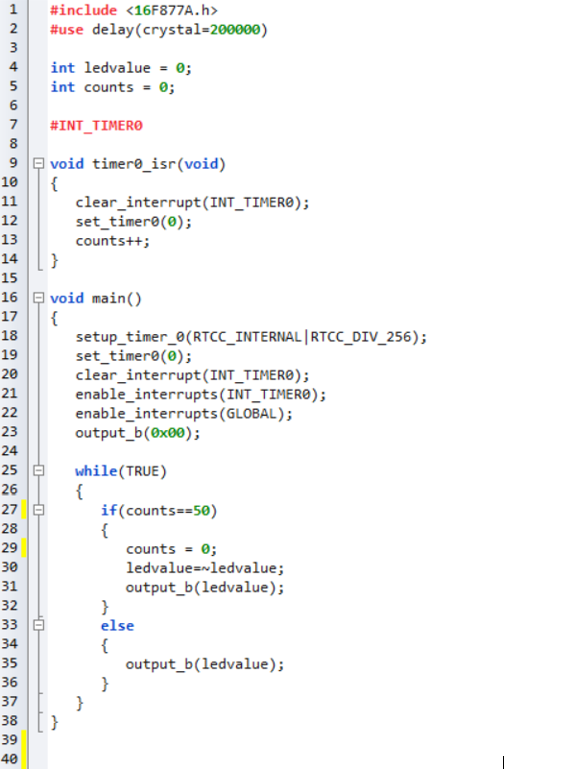Image resolution: width=561 pixels, height=769 pixels.
Task: Click the #include <16F877A.h> line
Action: point(133,10)
